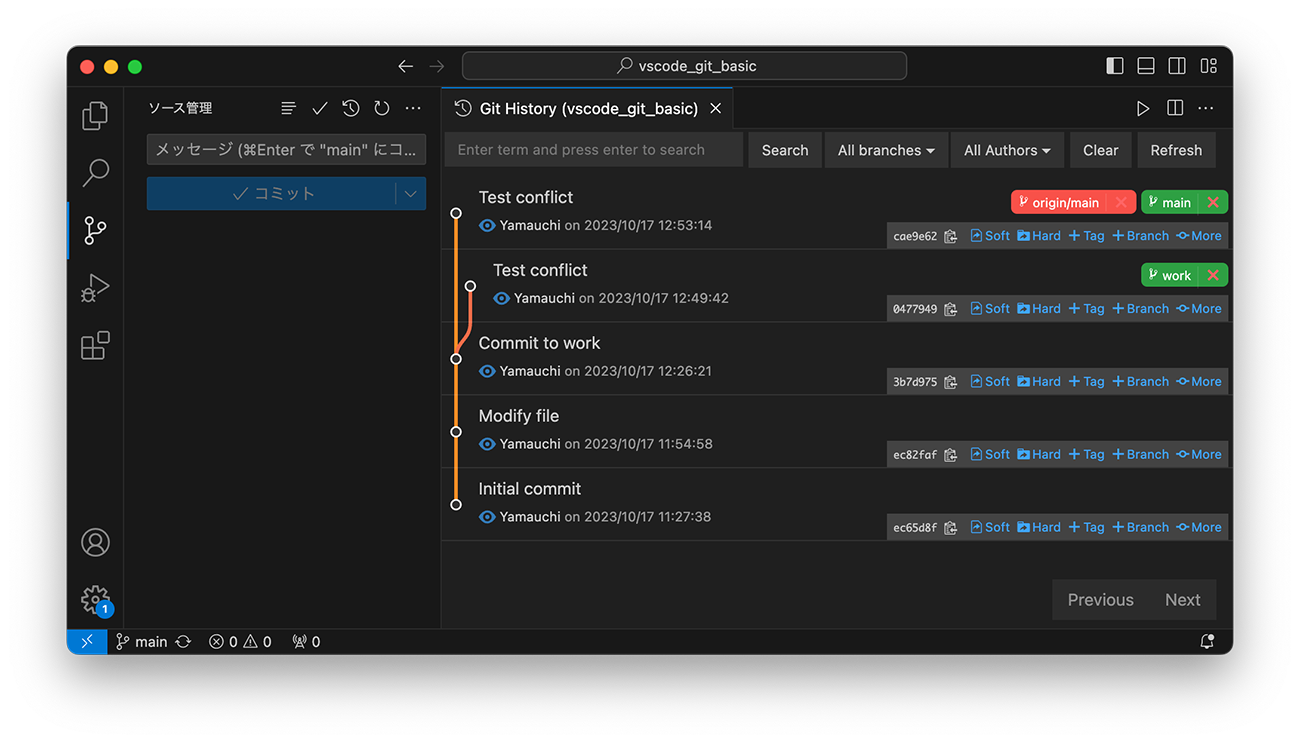This screenshot has height=743, width=1300.
Task: Click the view history clock icon in Source Control
Action: click(350, 107)
